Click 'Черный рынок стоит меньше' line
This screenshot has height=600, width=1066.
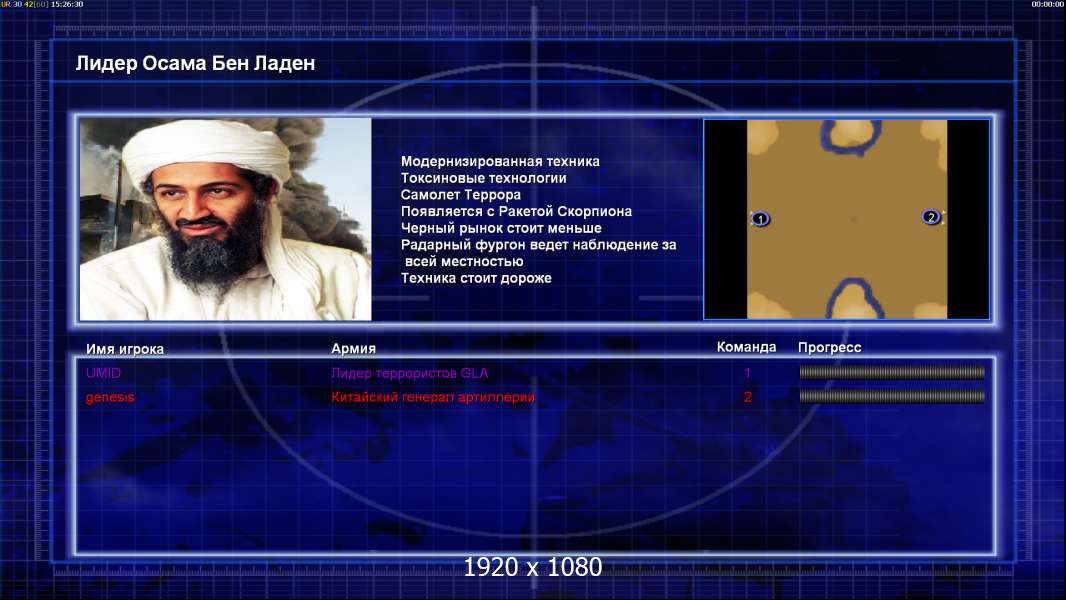tap(501, 228)
